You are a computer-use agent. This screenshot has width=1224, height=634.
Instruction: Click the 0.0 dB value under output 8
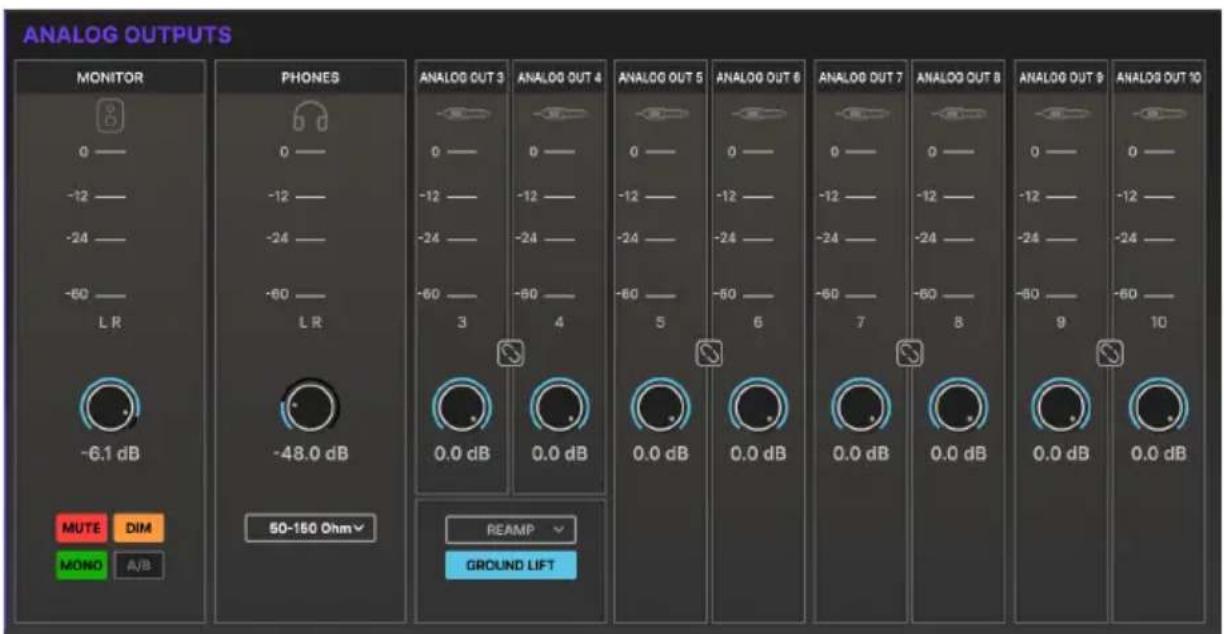tap(959, 454)
